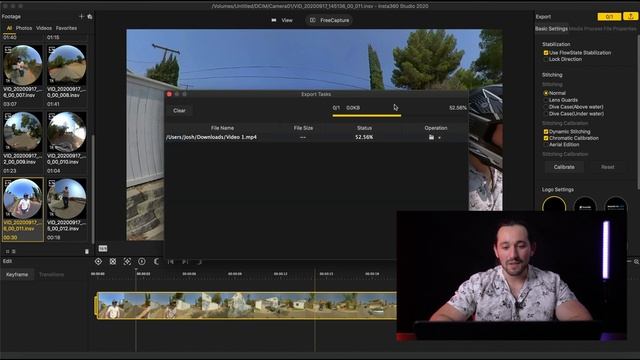This screenshot has width=640, height=360.
Task: Toggle Dynamic Stitching checkbox
Action: tap(546, 131)
